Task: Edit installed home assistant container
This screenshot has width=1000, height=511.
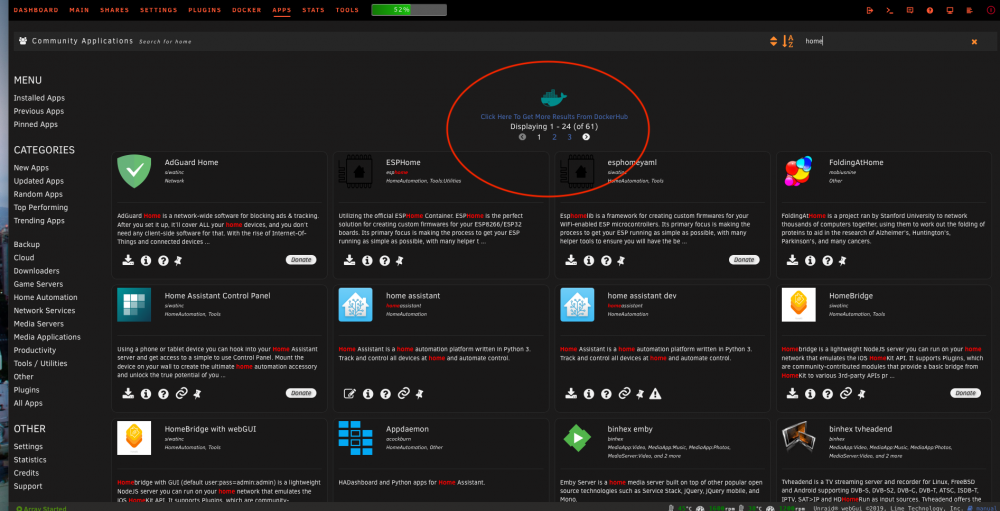Action: (x=349, y=394)
